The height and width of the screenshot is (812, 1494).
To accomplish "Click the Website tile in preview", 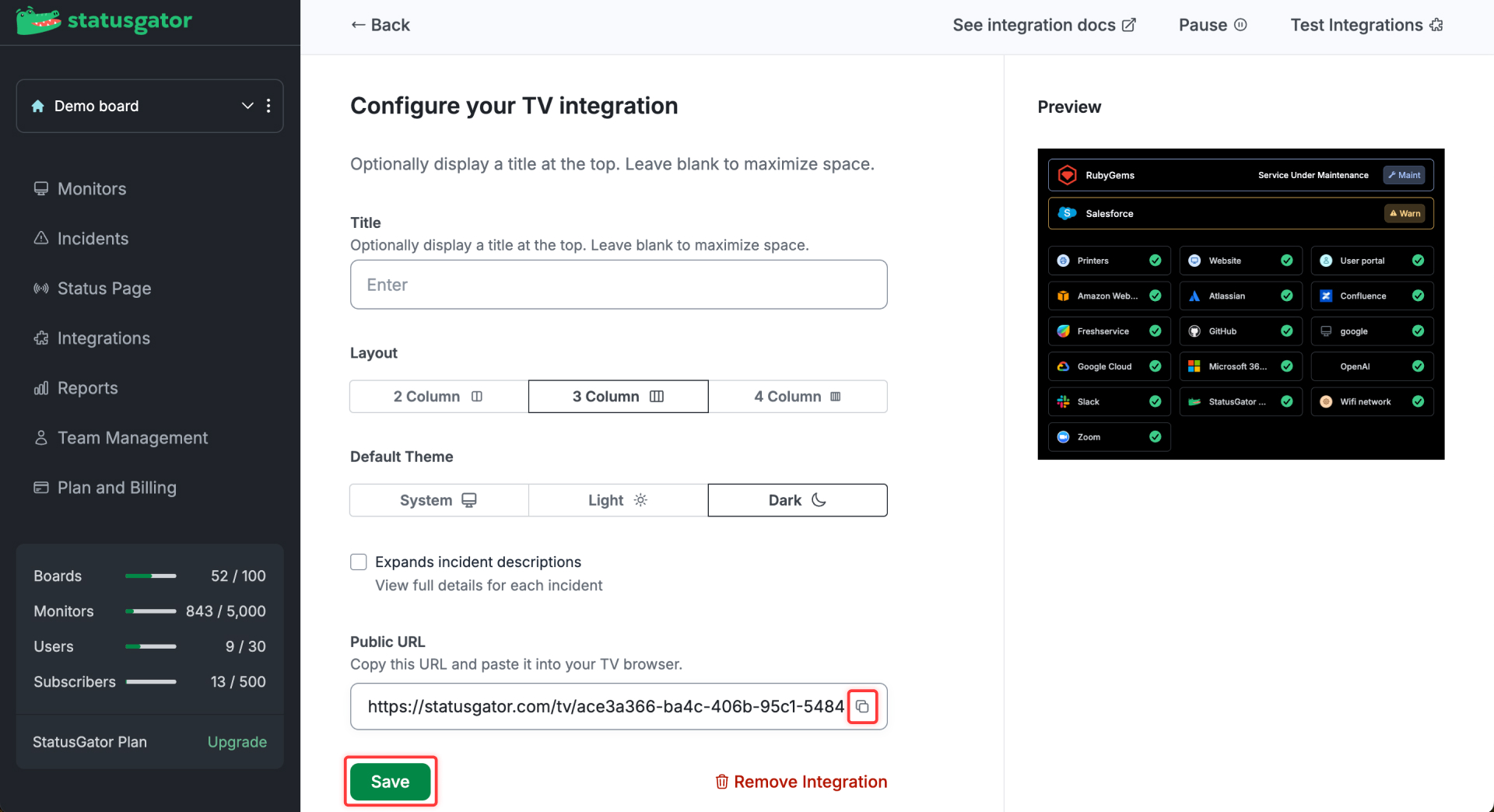I will coord(1241,261).
